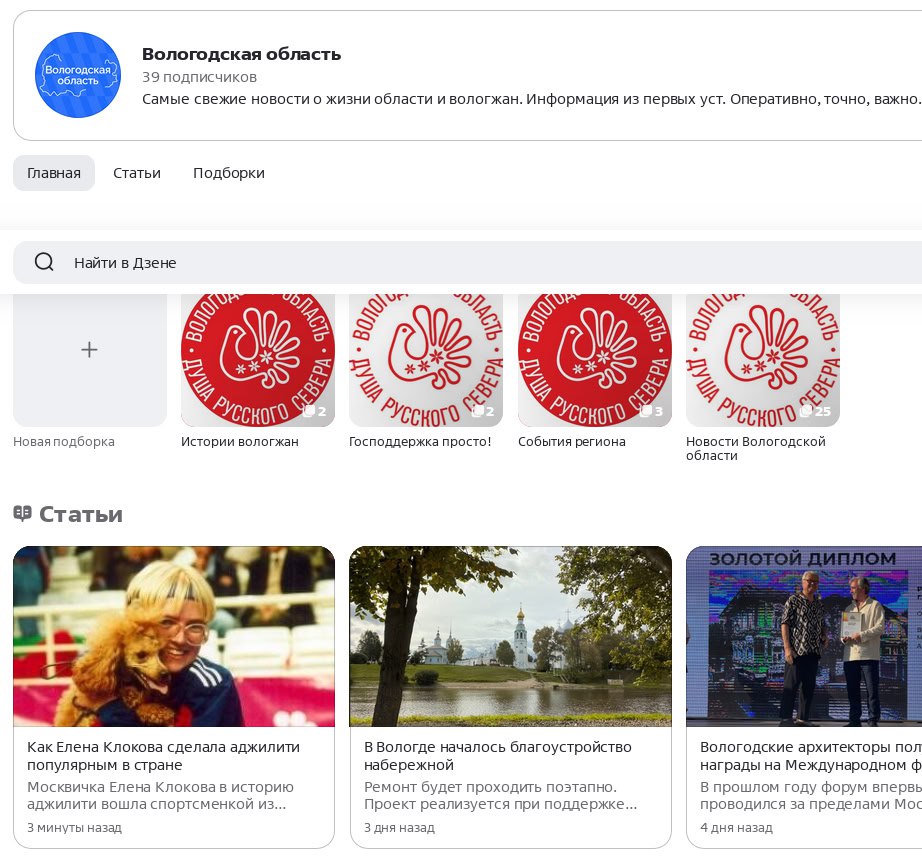This screenshot has width=922, height=857.
Task: Click the '4 дня назад' timestamp
Action: (736, 828)
